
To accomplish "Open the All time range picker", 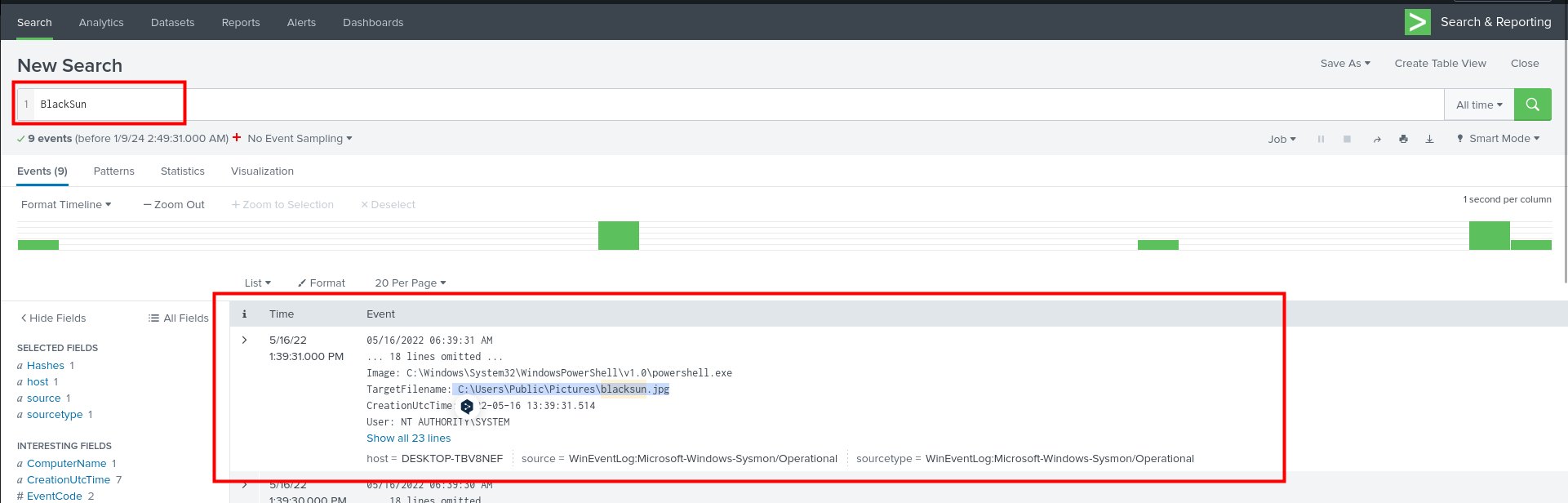I will (x=1478, y=105).
